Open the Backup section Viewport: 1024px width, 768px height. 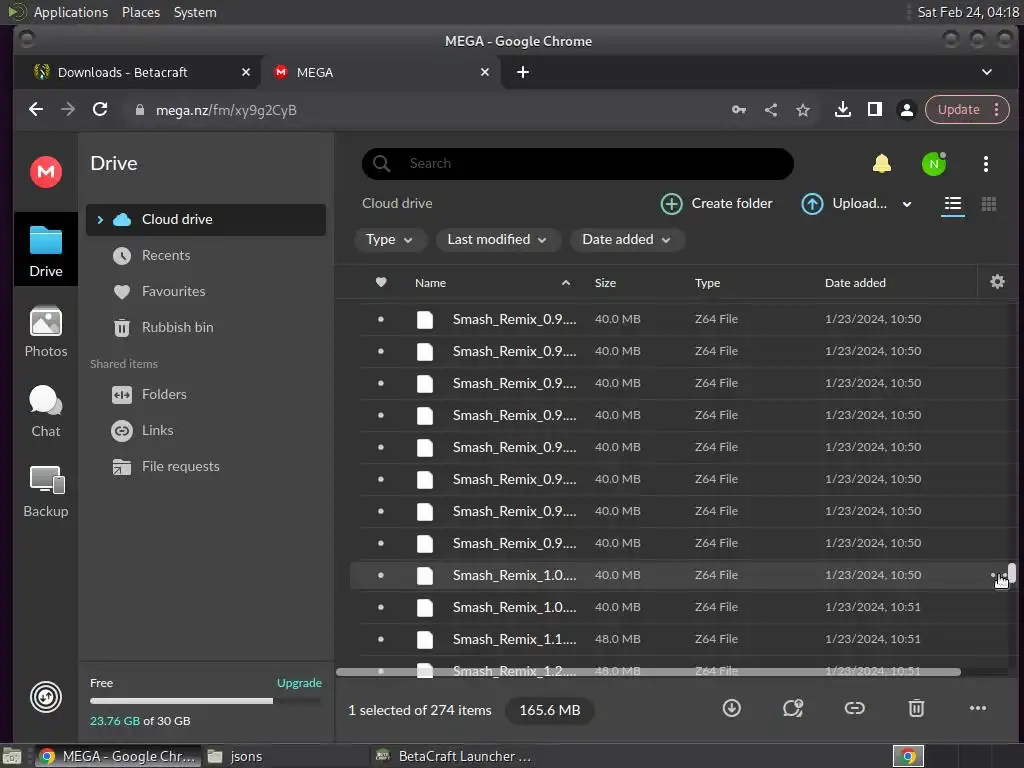click(46, 491)
